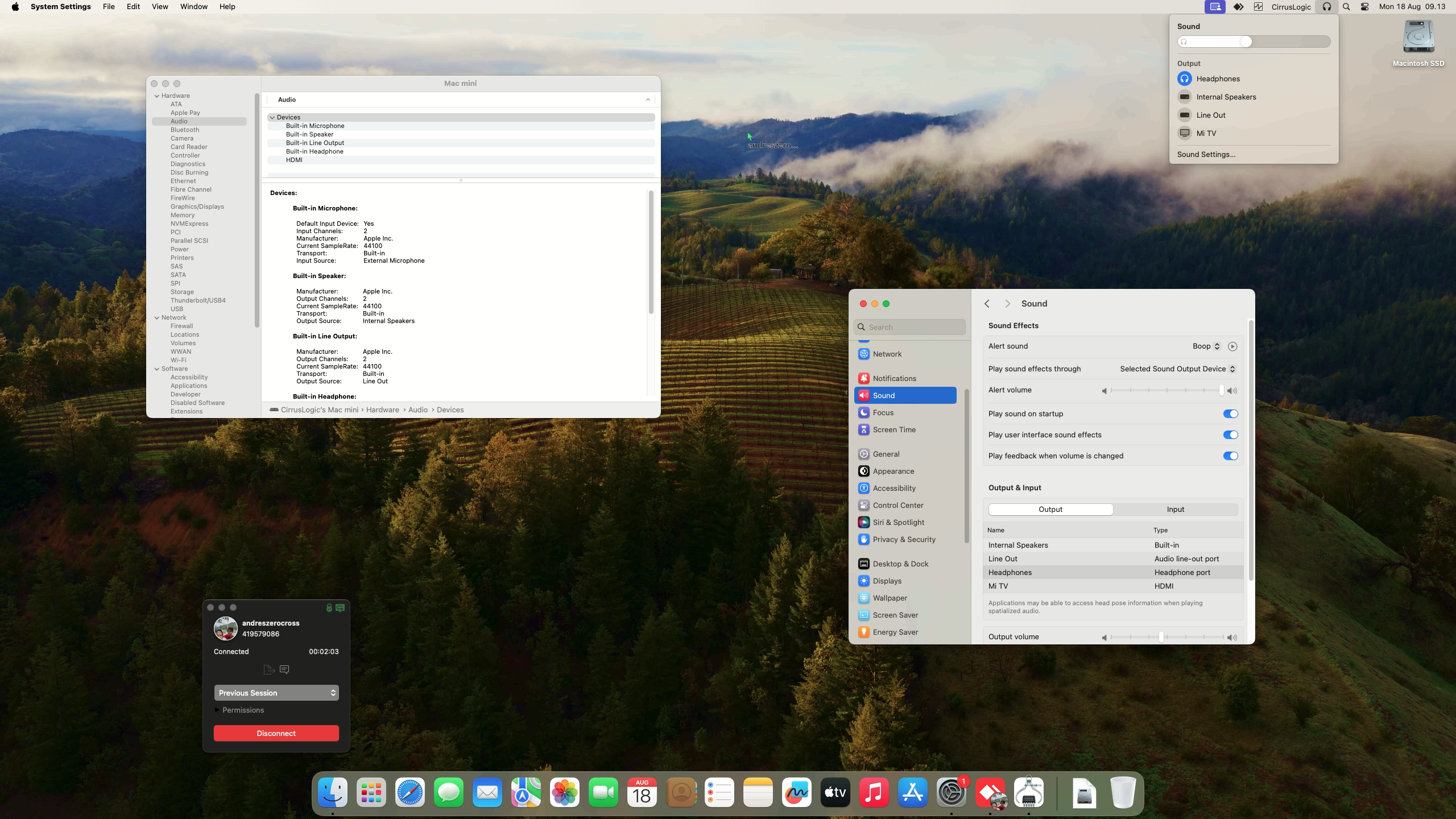This screenshot has height=819, width=1456.
Task: Turn off Play user interface sound effects
Action: (x=1230, y=435)
